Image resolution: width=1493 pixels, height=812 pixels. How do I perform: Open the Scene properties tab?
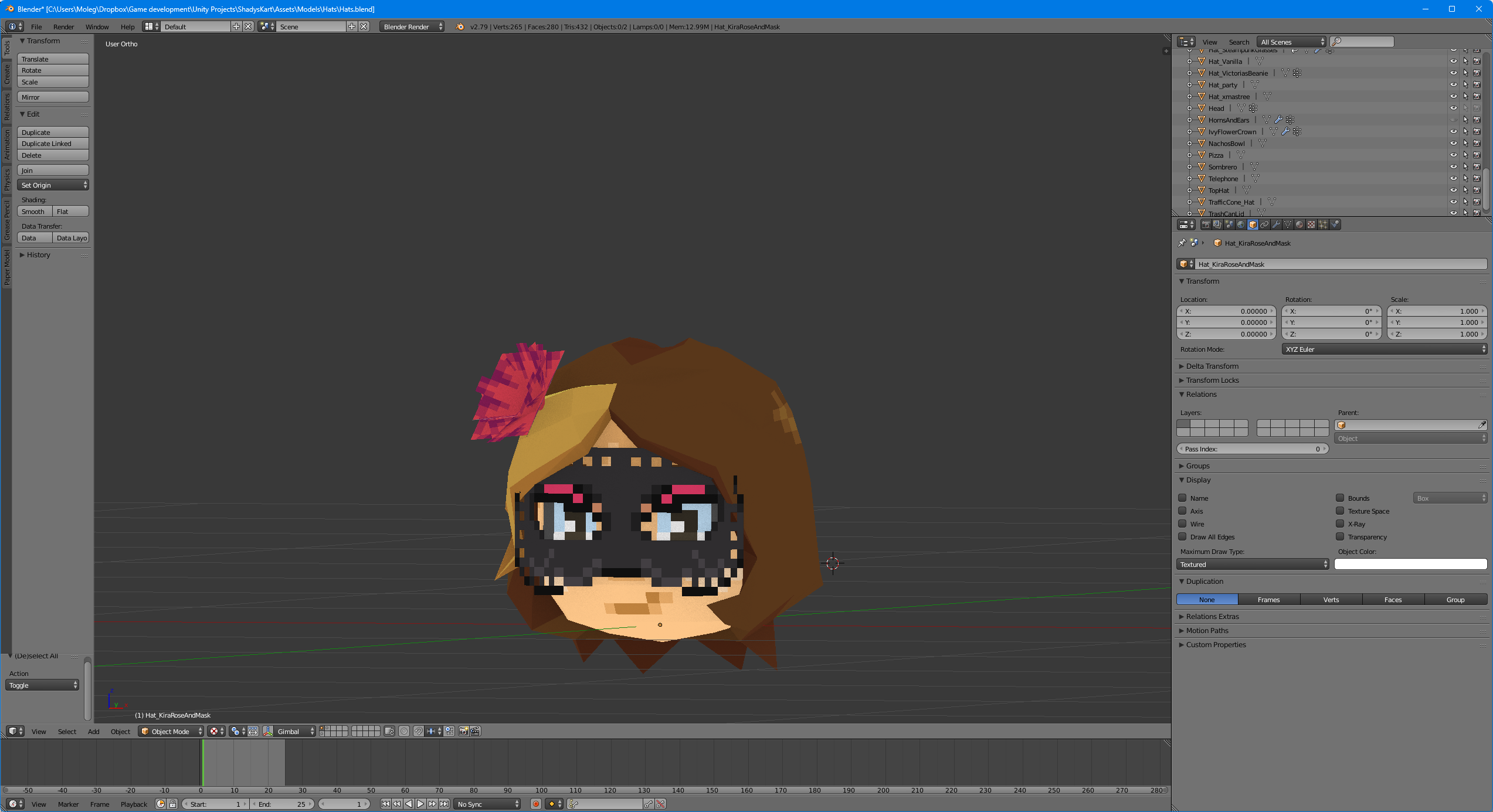click(1229, 225)
